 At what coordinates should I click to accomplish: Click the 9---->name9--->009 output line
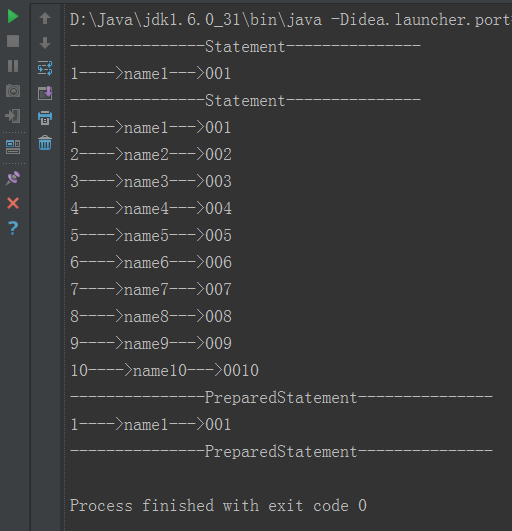pos(151,343)
